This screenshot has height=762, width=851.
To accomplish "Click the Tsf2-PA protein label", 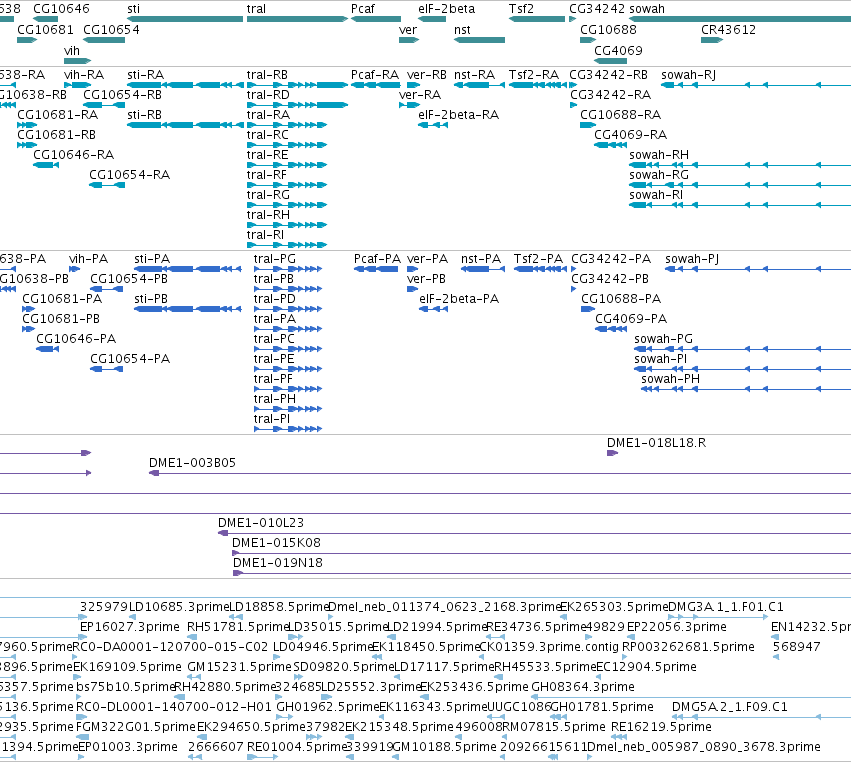I will 538,259.
